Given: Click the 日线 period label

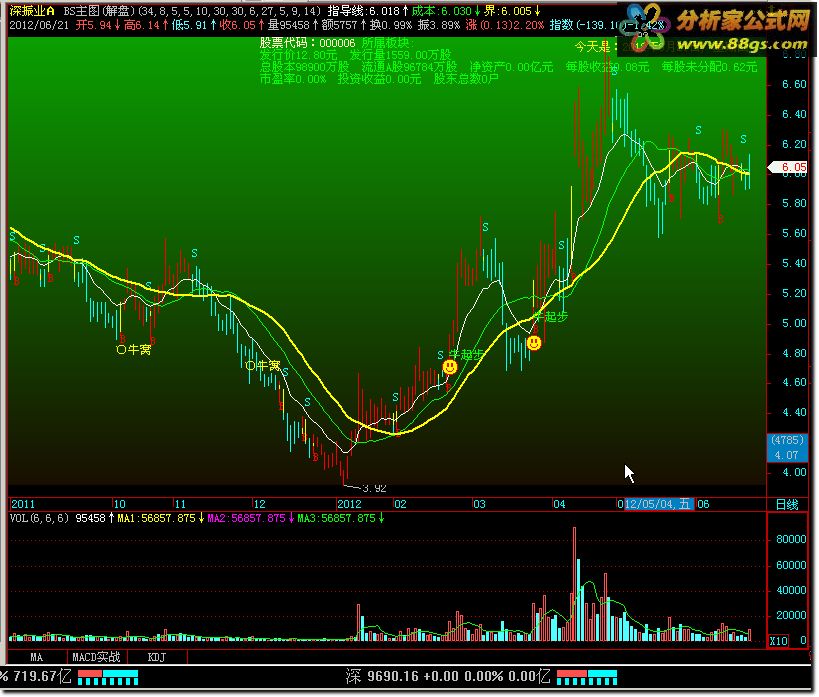Looking at the screenshot, I should (x=787, y=504).
